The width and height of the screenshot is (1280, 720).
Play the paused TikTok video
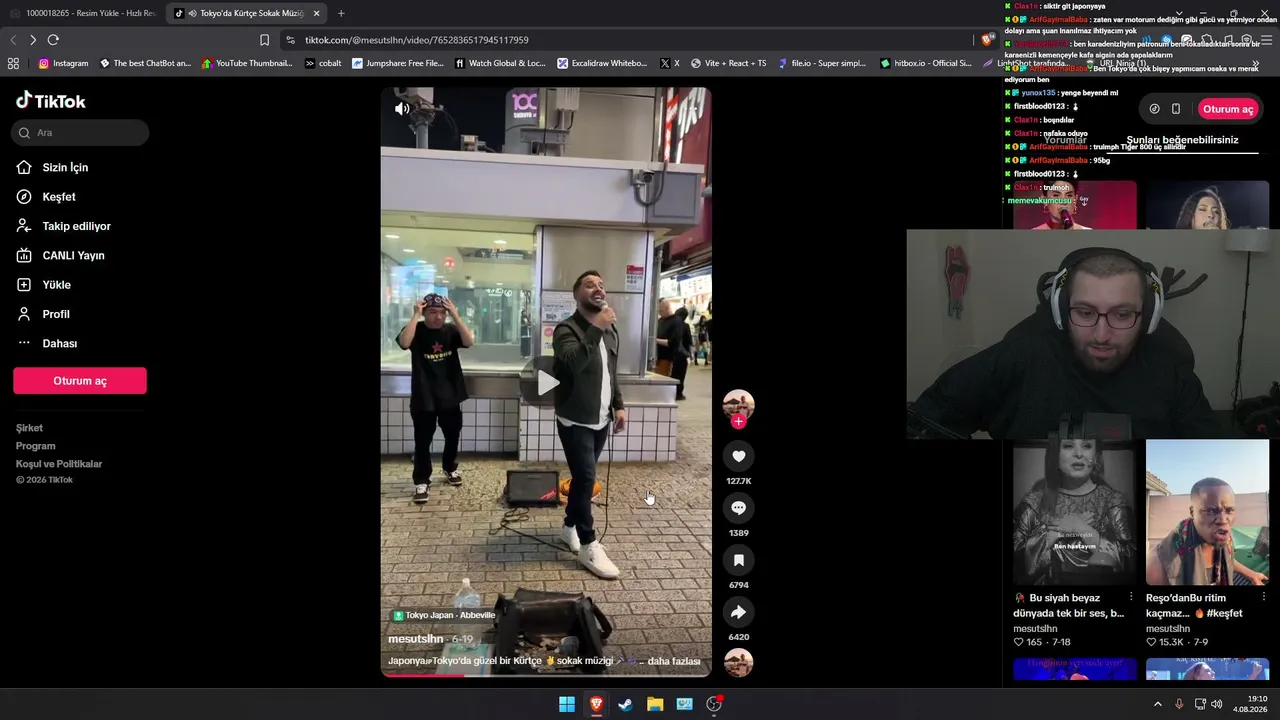click(x=547, y=382)
